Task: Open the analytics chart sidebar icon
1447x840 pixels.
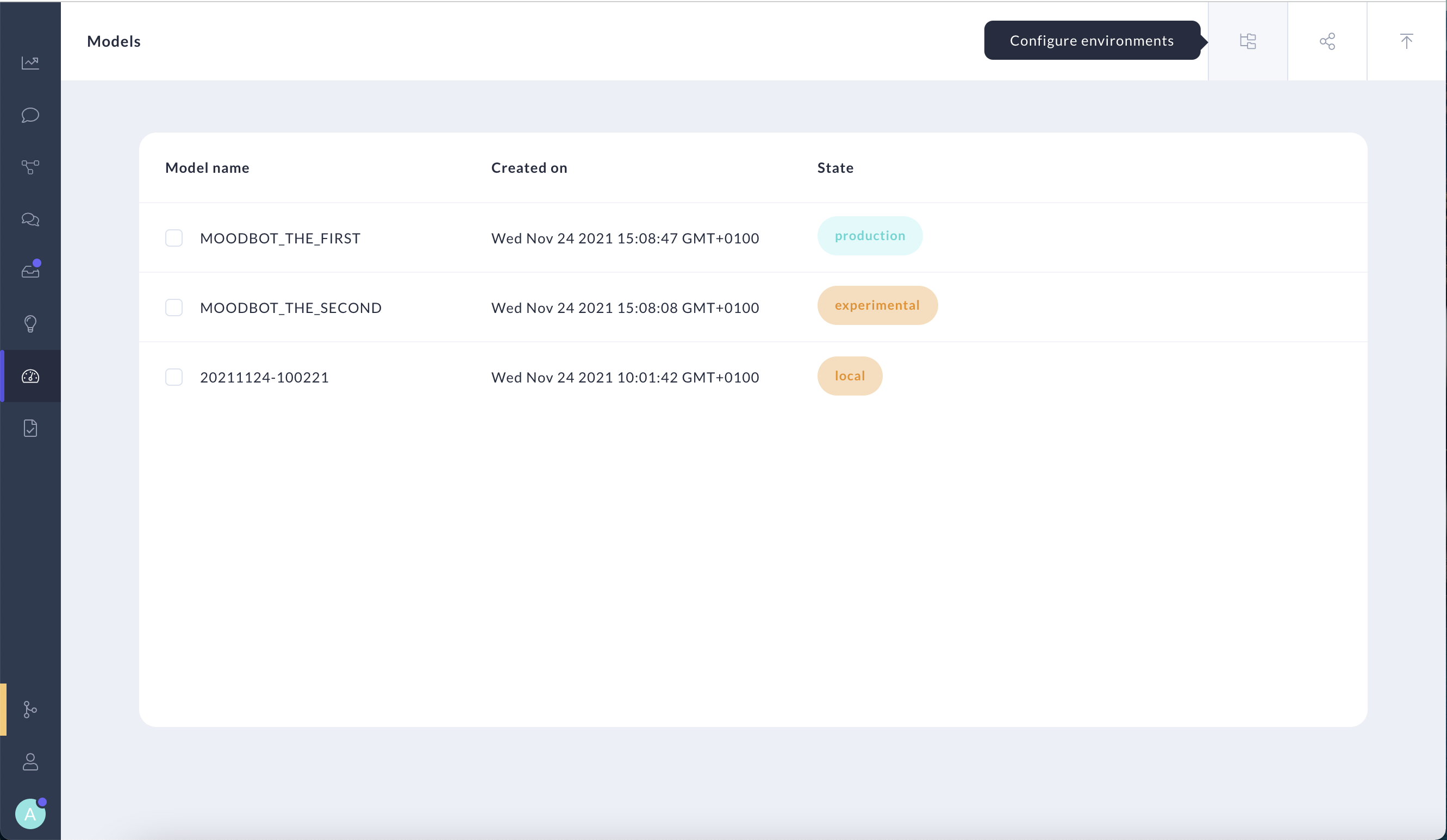Action: pyautogui.click(x=30, y=62)
